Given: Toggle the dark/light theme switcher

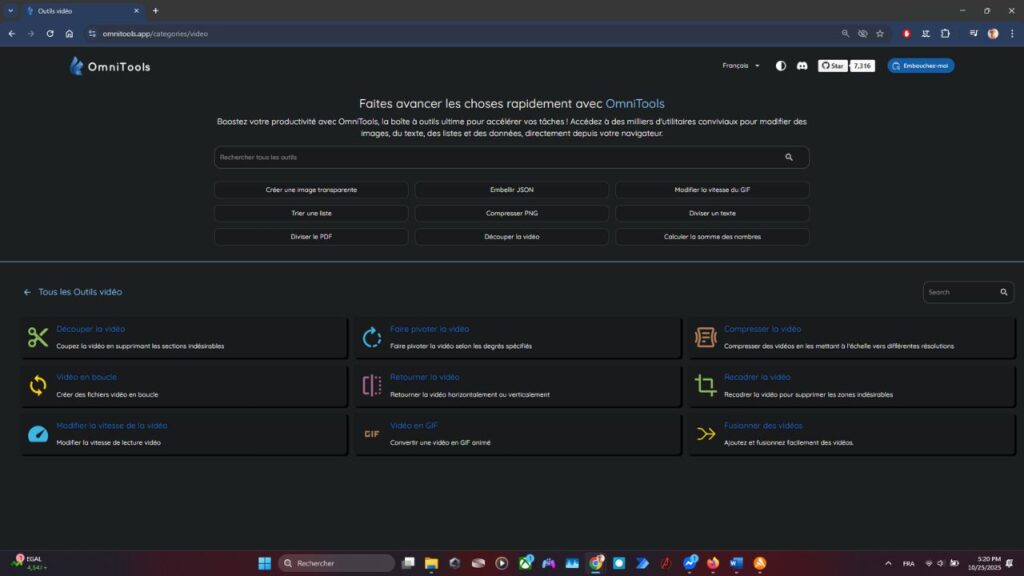Looking at the screenshot, I should pos(781,65).
